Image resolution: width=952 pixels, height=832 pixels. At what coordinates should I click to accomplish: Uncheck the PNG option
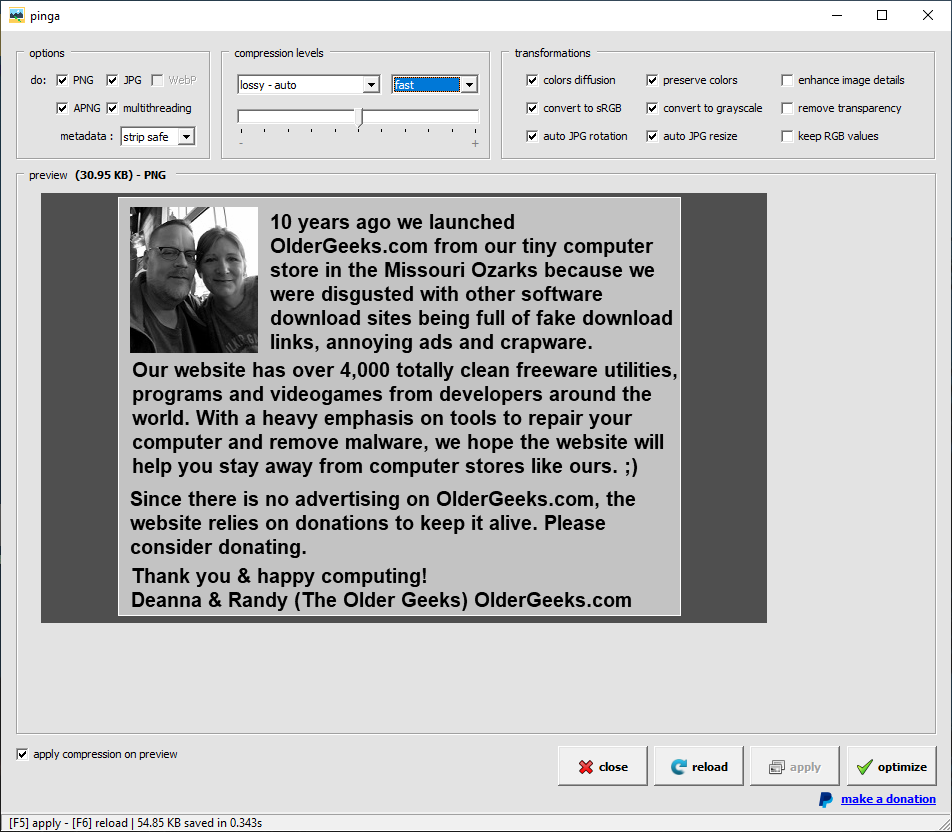point(62,80)
